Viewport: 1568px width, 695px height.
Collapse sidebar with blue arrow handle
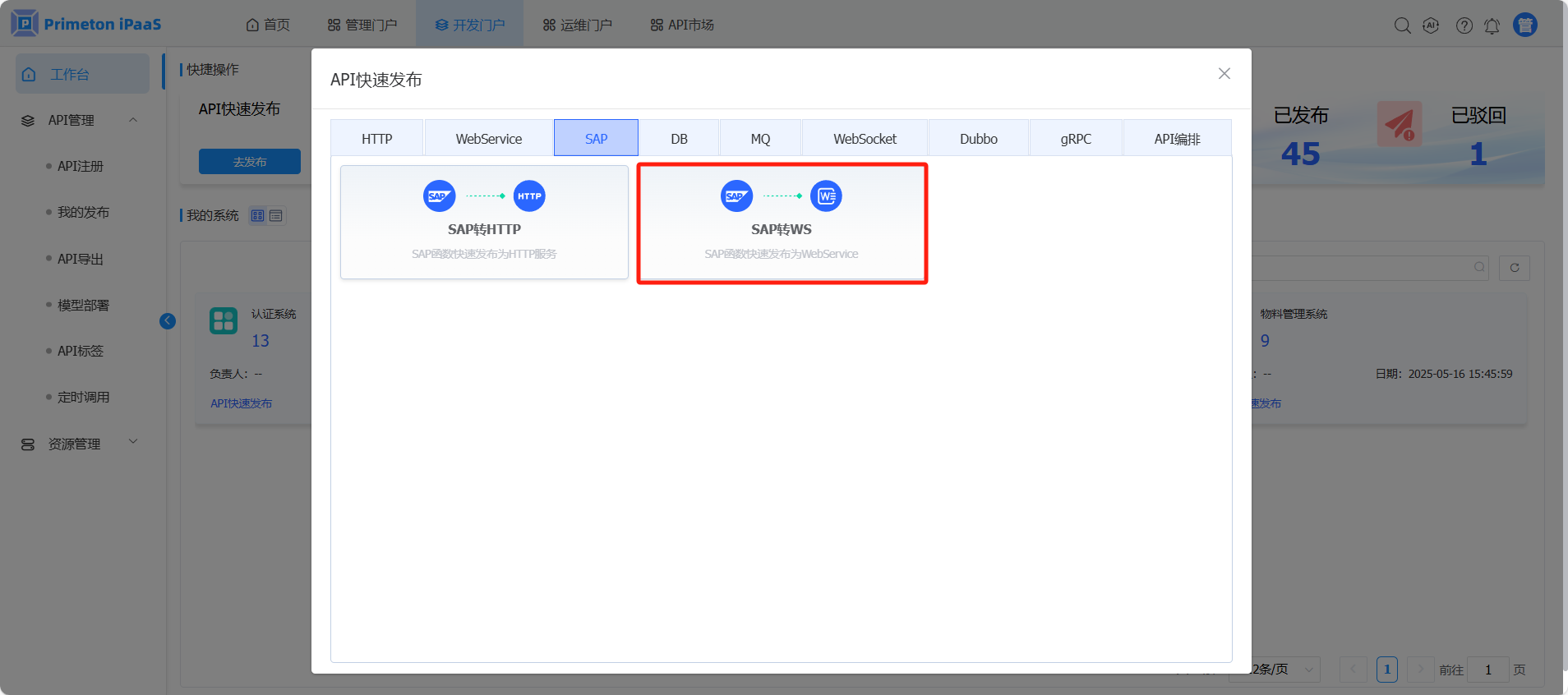point(168,321)
